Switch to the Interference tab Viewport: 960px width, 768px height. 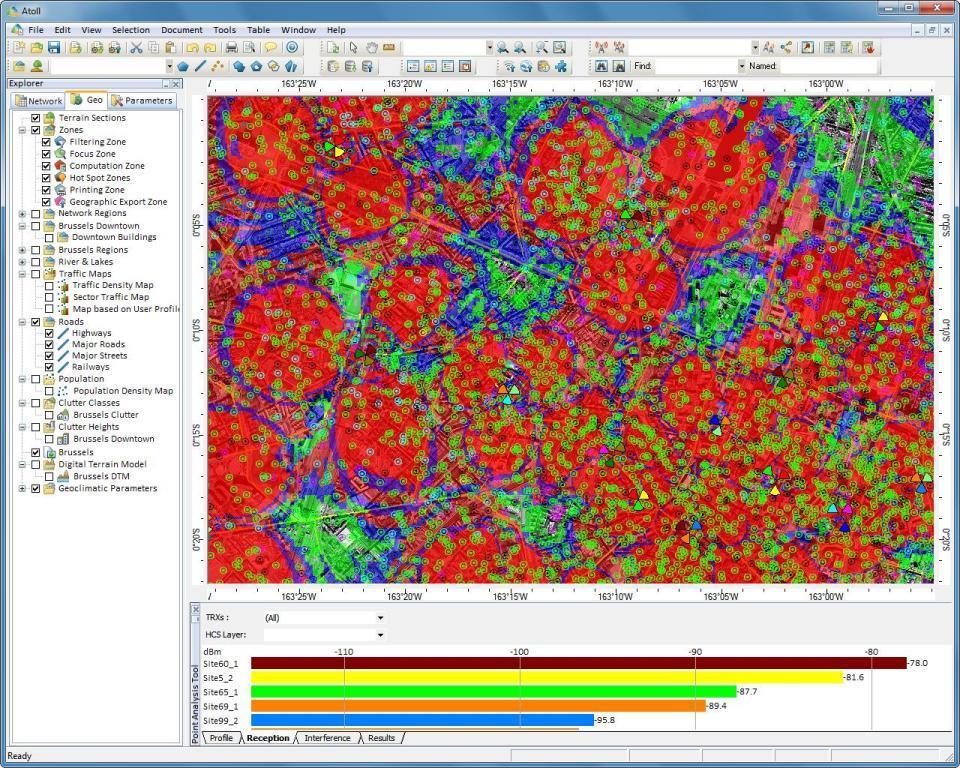pos(327,738)
